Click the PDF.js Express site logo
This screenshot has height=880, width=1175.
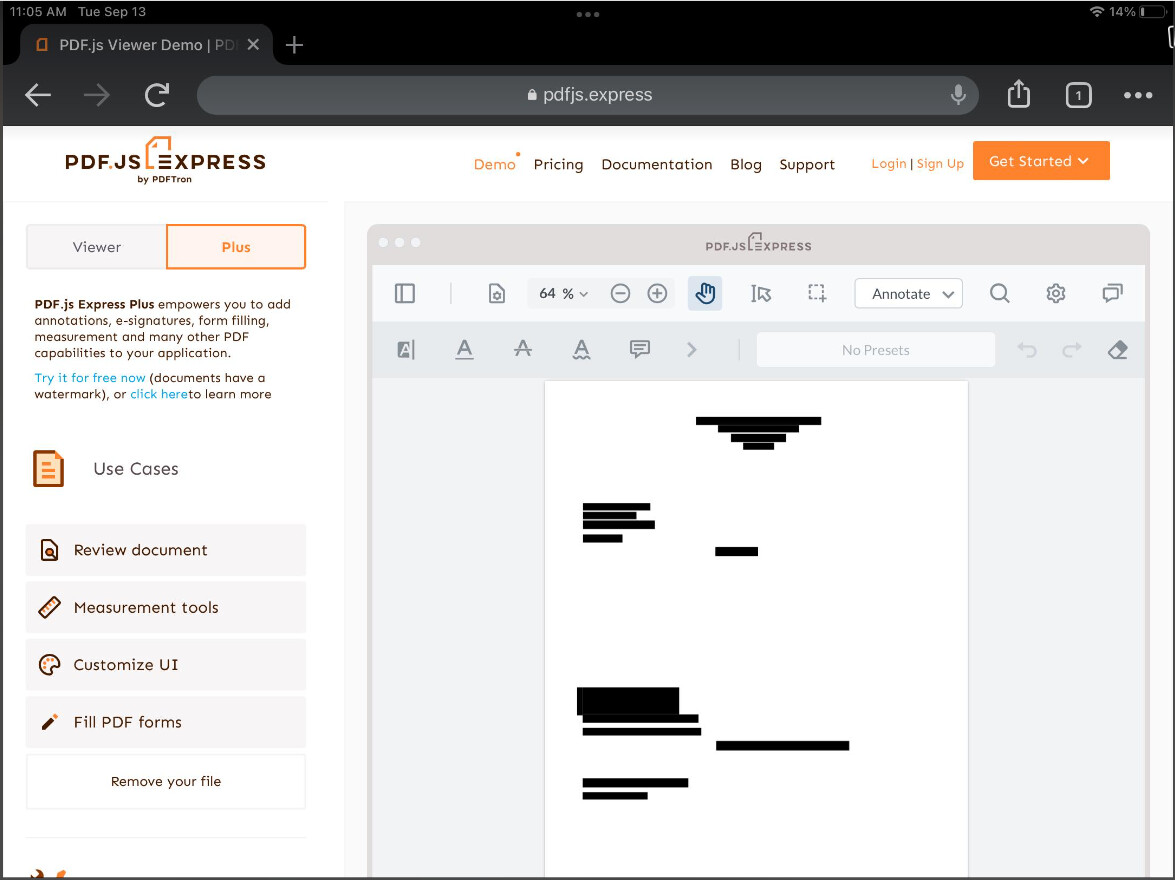tap(165, 160)
